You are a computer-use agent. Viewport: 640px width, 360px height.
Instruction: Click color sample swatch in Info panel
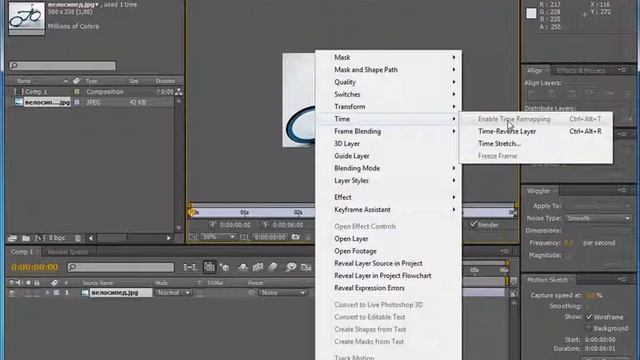coord(531,13)
